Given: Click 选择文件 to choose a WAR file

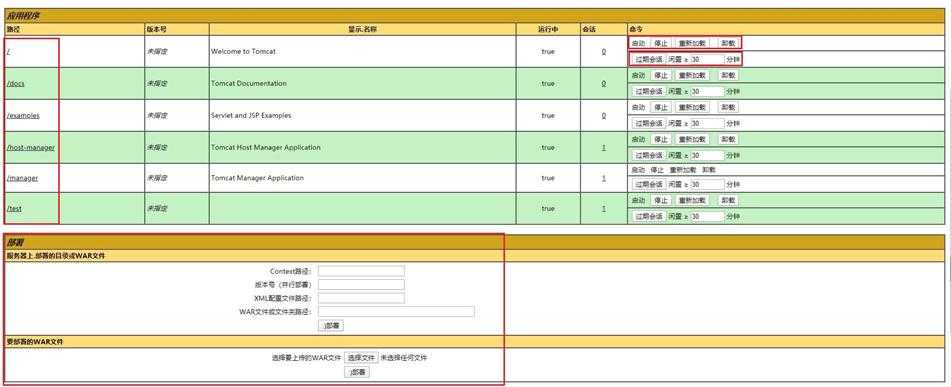Looking at the screenshot, I should click(361, 358).
